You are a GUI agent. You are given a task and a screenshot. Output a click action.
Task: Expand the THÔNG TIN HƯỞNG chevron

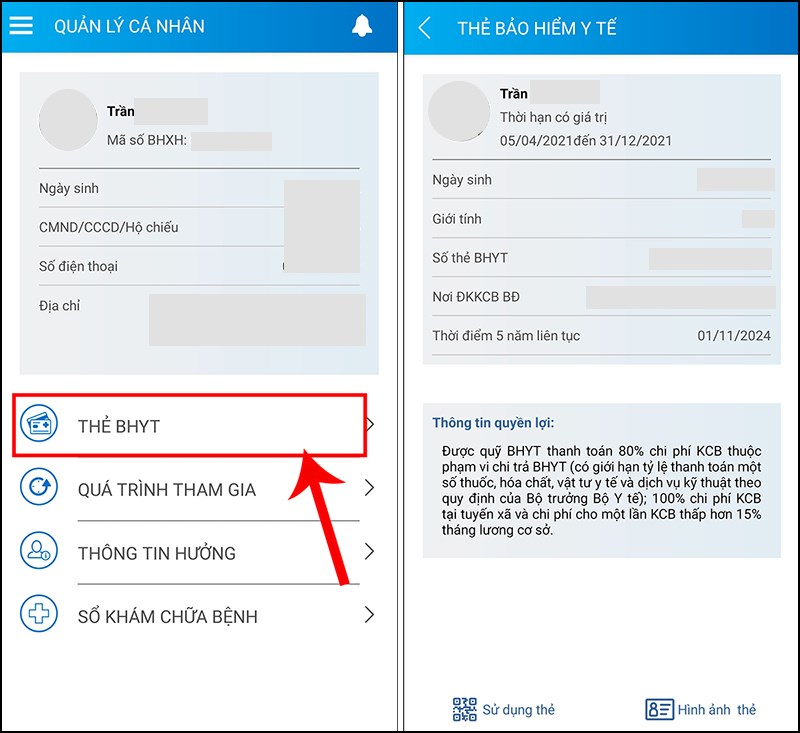[370, 551]
